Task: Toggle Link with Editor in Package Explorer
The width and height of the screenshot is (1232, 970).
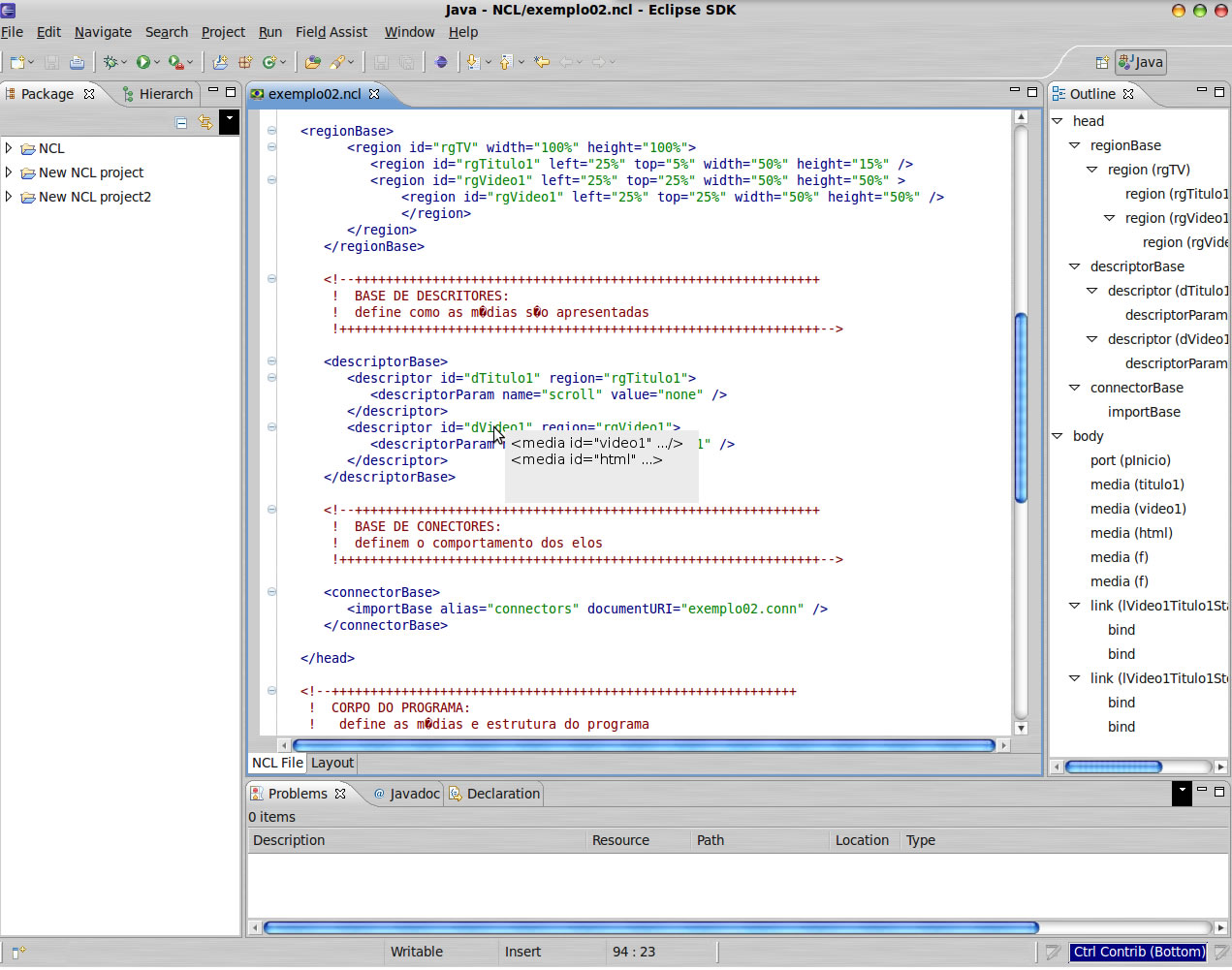Action: point(205,122)
